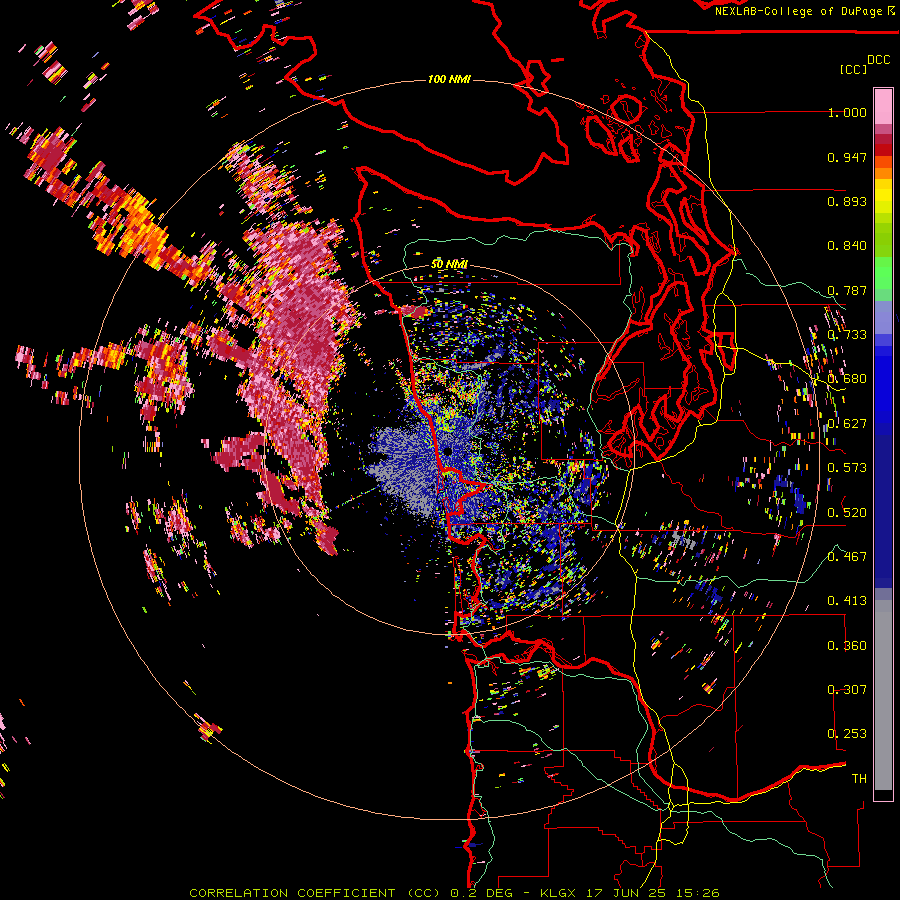Image resolution: width=900 pixels, height=900 pixels.
Task: Click the black radar site dot at center
Action: 448,452
